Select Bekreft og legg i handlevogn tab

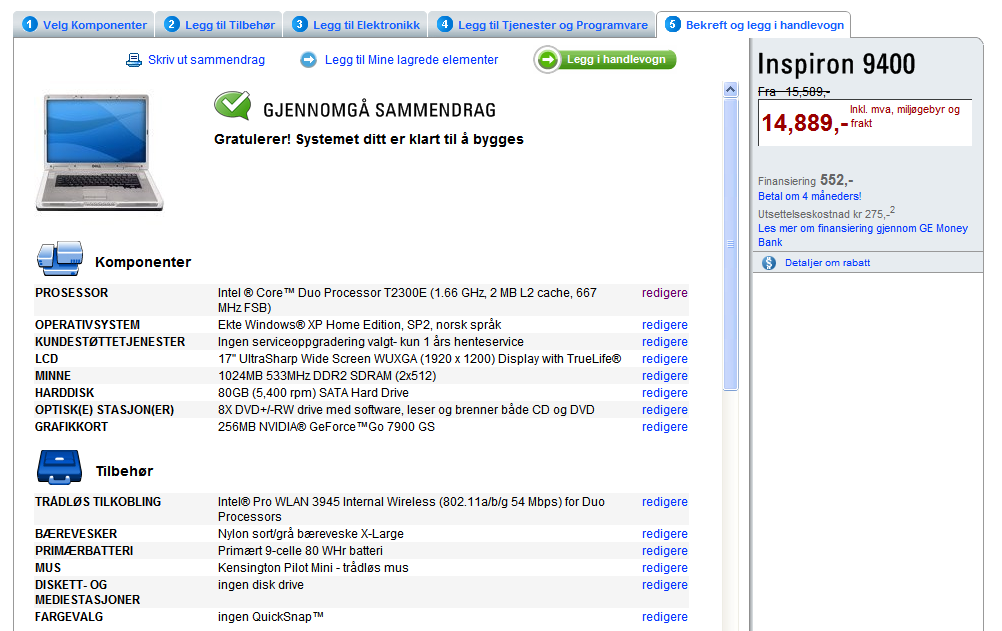click(754, 24)
